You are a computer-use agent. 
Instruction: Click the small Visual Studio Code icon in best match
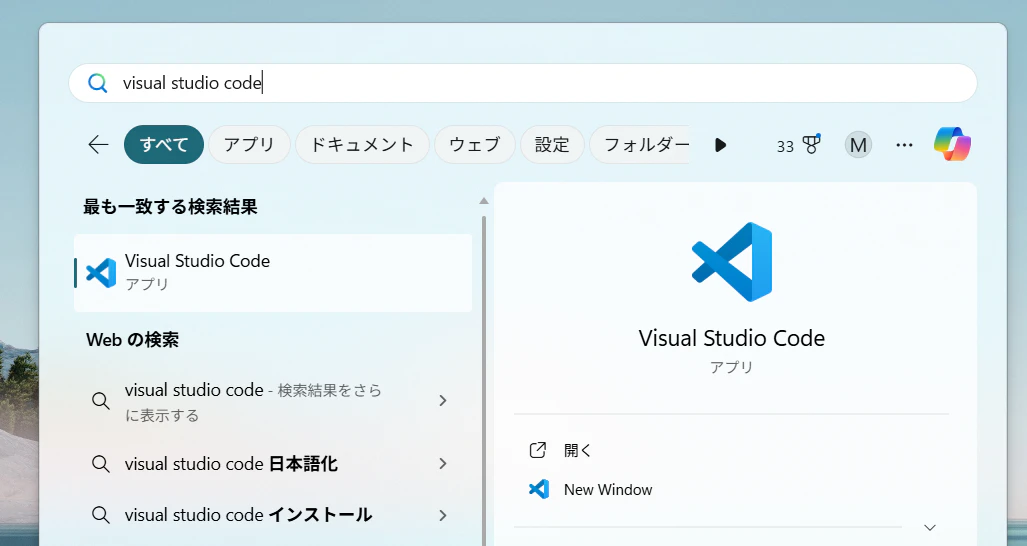[x=102, y=272]
